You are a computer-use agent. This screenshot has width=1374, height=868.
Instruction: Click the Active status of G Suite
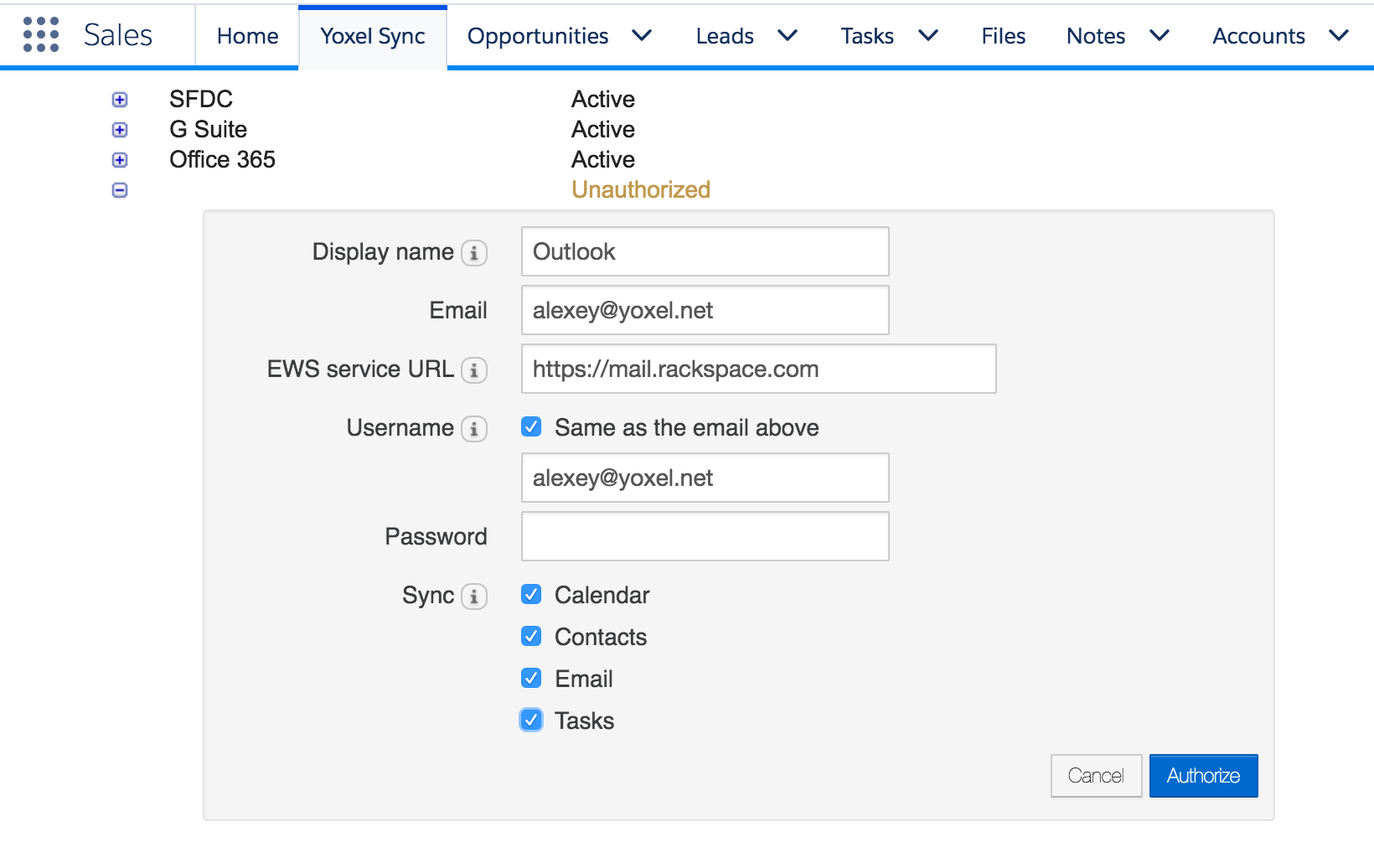(x=603, y=129)
